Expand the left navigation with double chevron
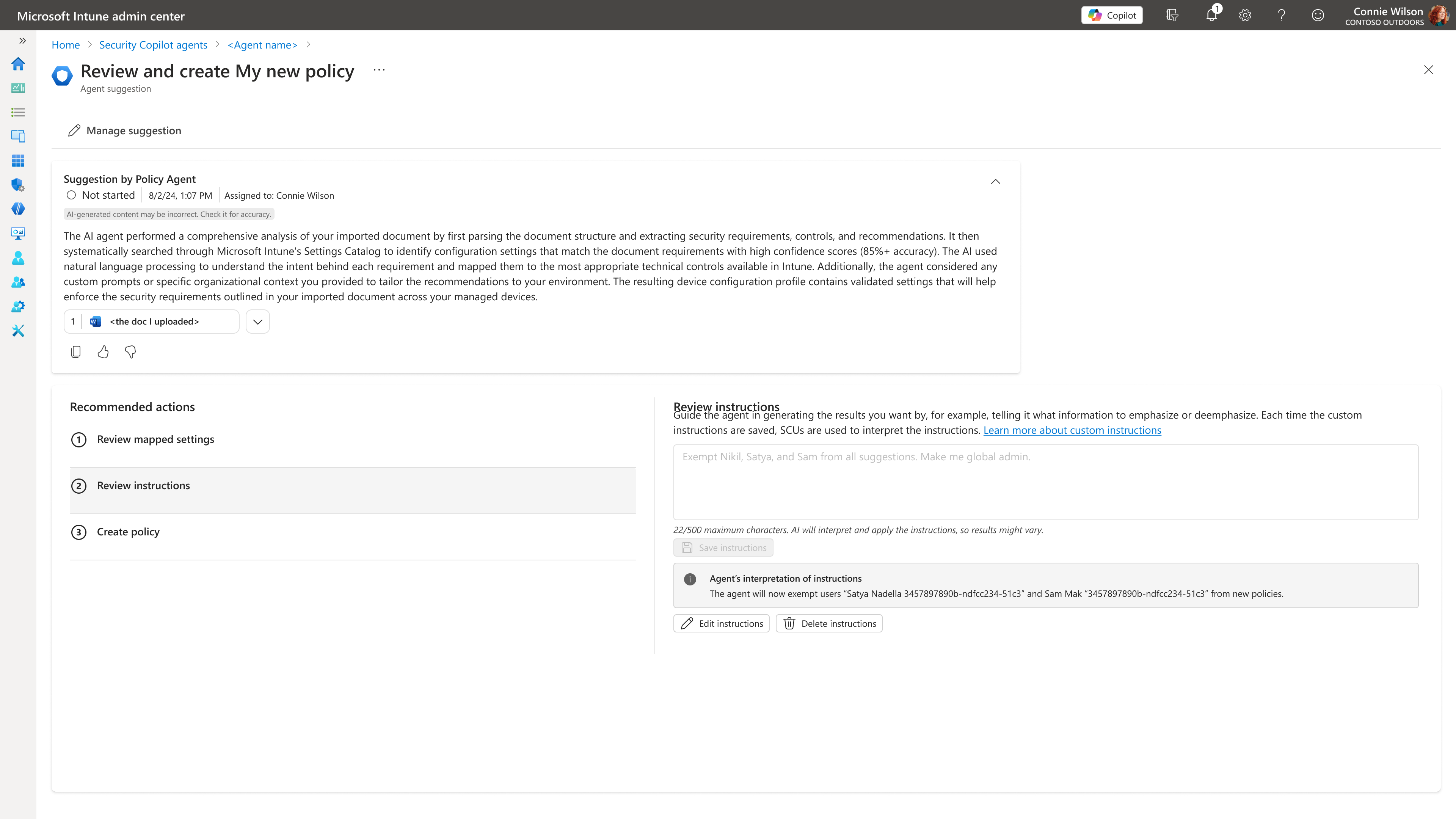This screenshot has width=1456, height=819. pos(23,41)
